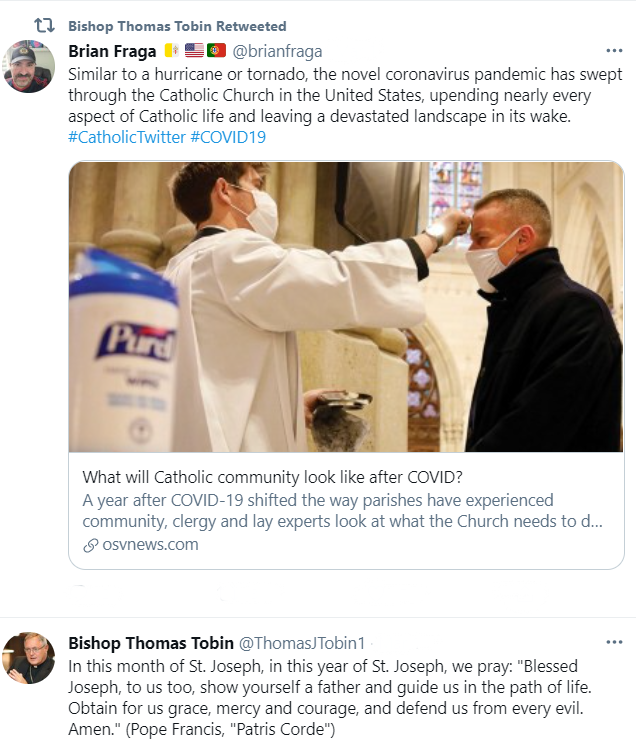Screen dimensions: 636x748
Task: Click the Brian Fraga display name
Action: (x=112, y=51)
